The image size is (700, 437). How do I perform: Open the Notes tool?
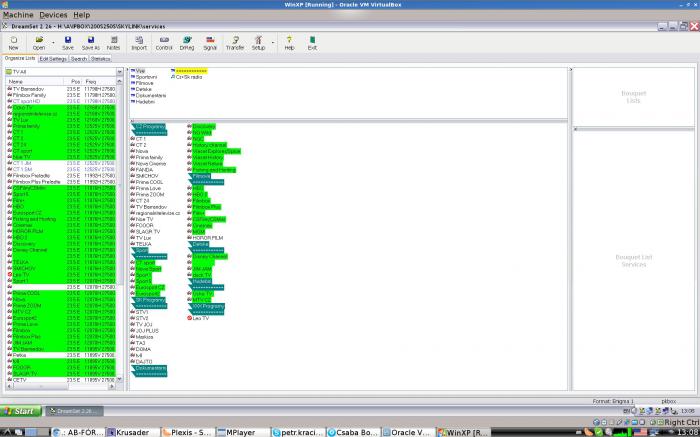[x=113, y=43]
